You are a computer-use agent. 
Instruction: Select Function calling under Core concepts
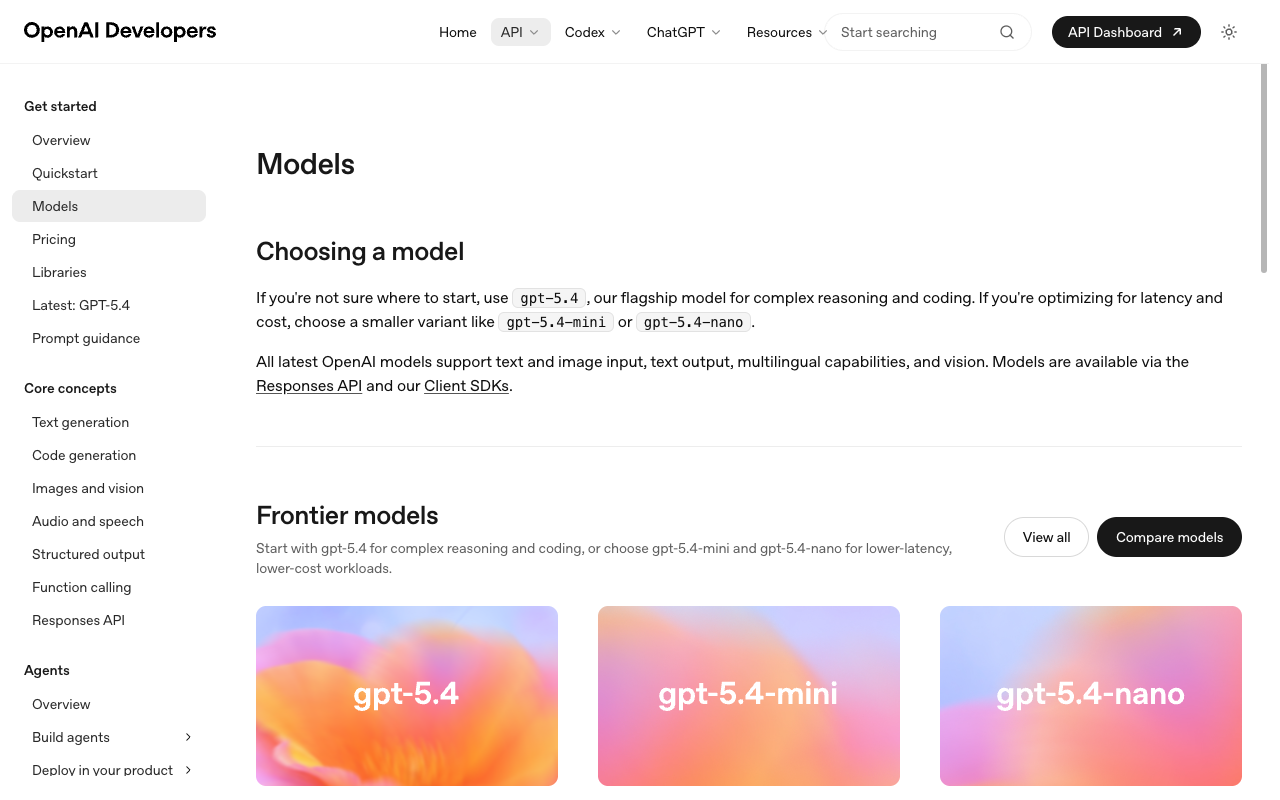pyautogui.click(x=81, y=587)
